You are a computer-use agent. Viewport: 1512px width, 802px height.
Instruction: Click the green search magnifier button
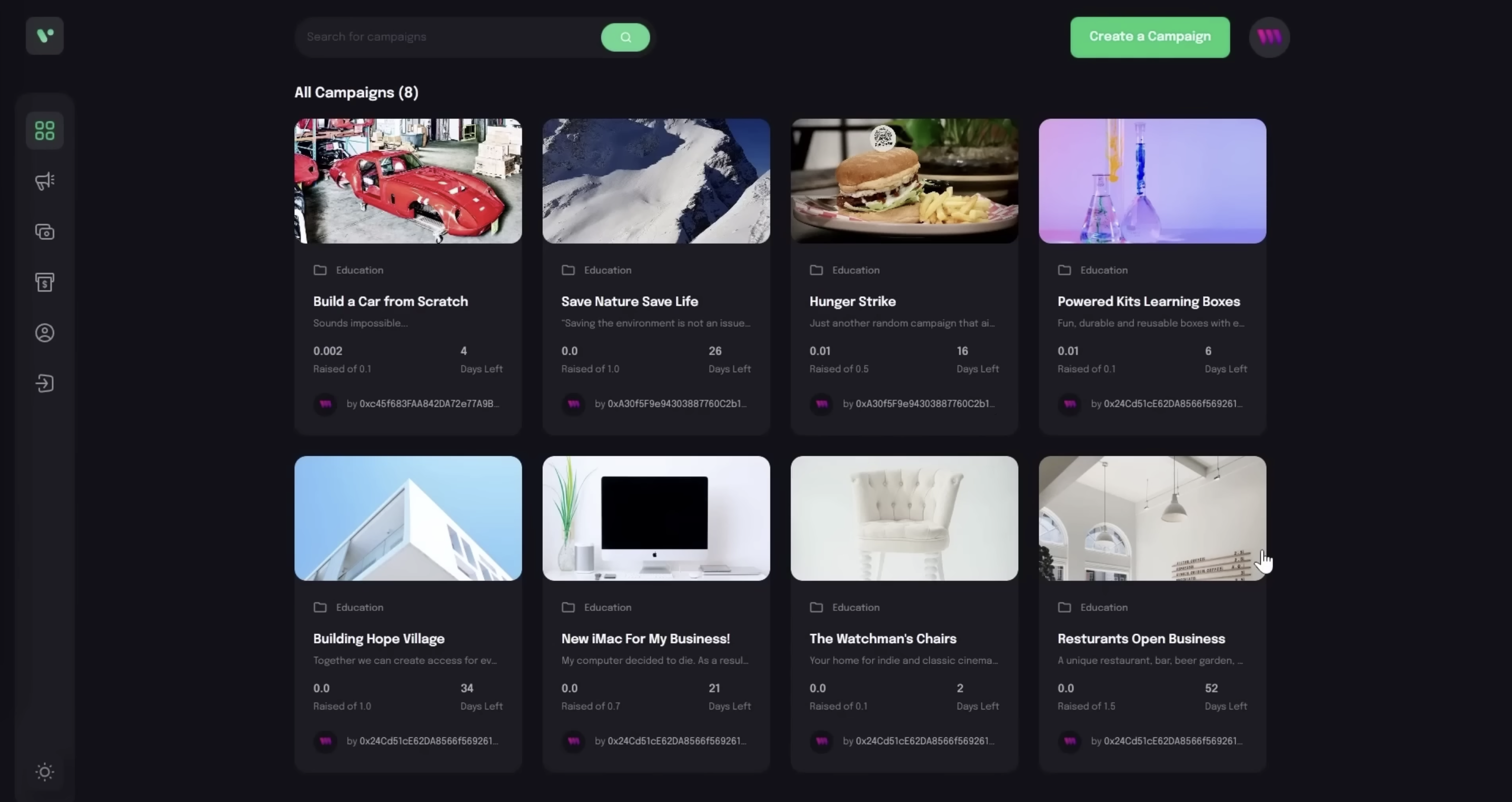pos(625,37)
